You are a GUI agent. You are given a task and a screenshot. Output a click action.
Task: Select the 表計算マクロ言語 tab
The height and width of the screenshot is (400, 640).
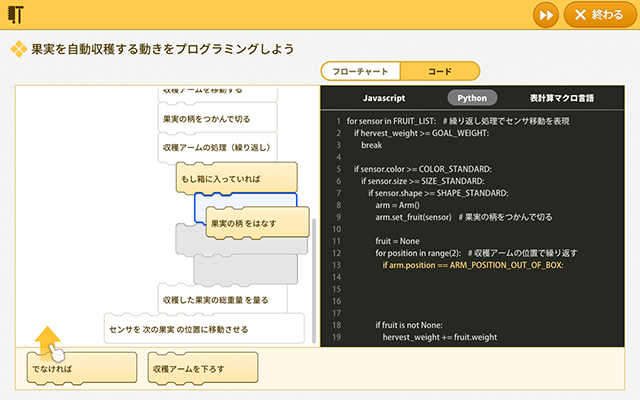point(561,98)
